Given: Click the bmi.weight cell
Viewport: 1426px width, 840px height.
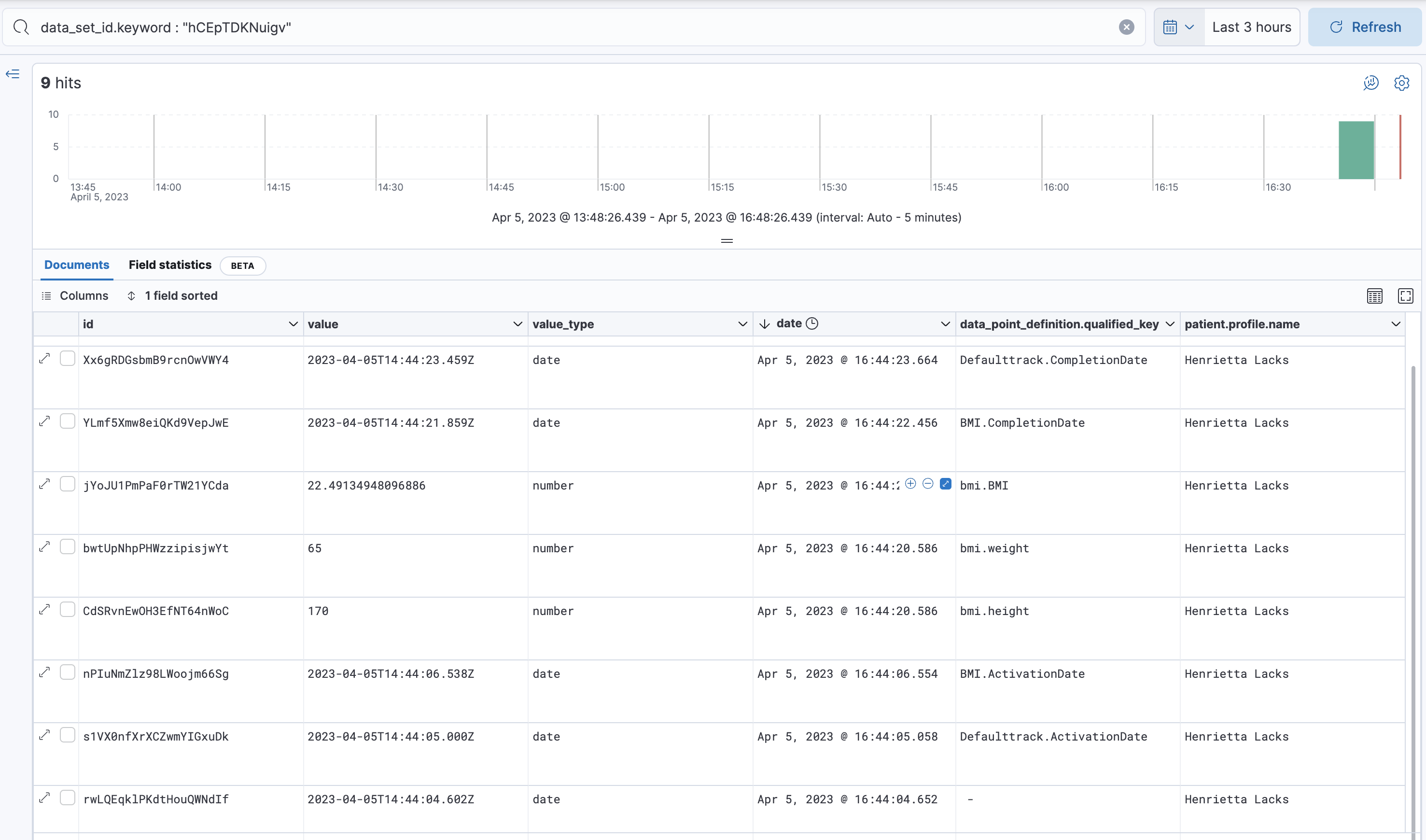Looking at the screenshot, I should coord(1068,565).
